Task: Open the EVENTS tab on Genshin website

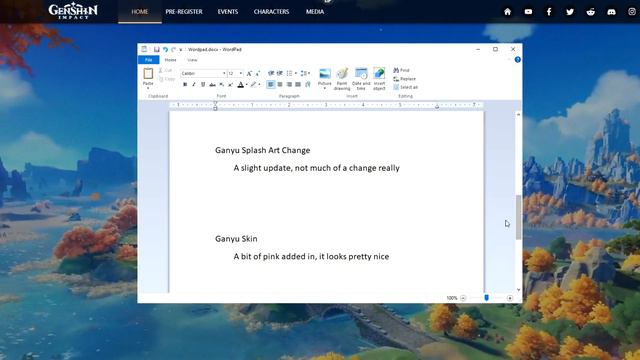Action: 227,11
